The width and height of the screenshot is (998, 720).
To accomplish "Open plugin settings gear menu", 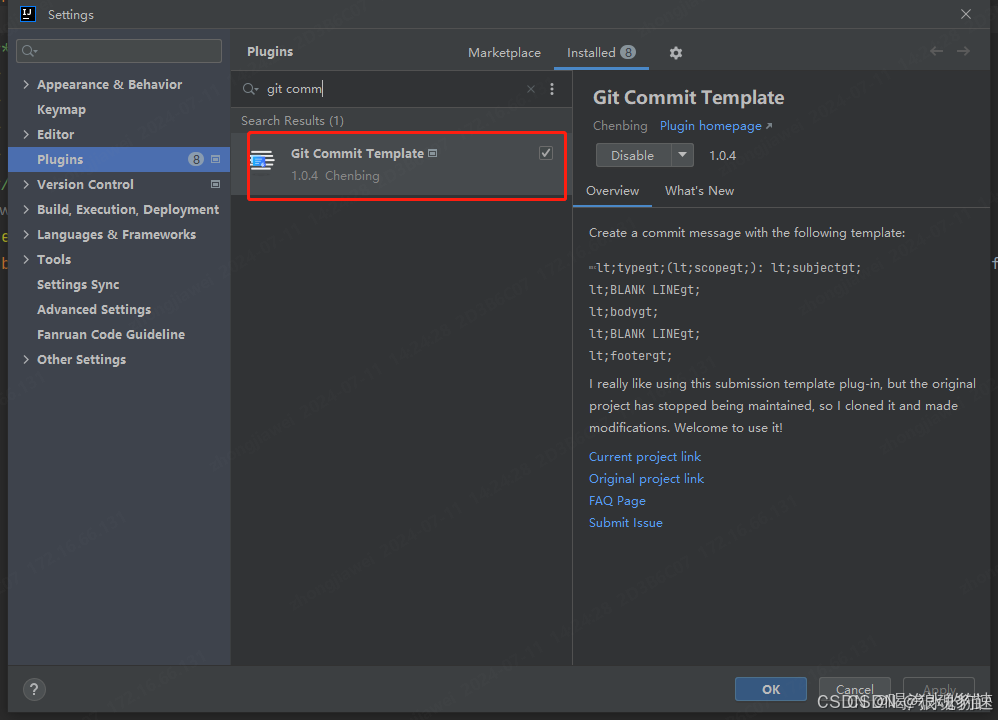I will click(675, 53).
